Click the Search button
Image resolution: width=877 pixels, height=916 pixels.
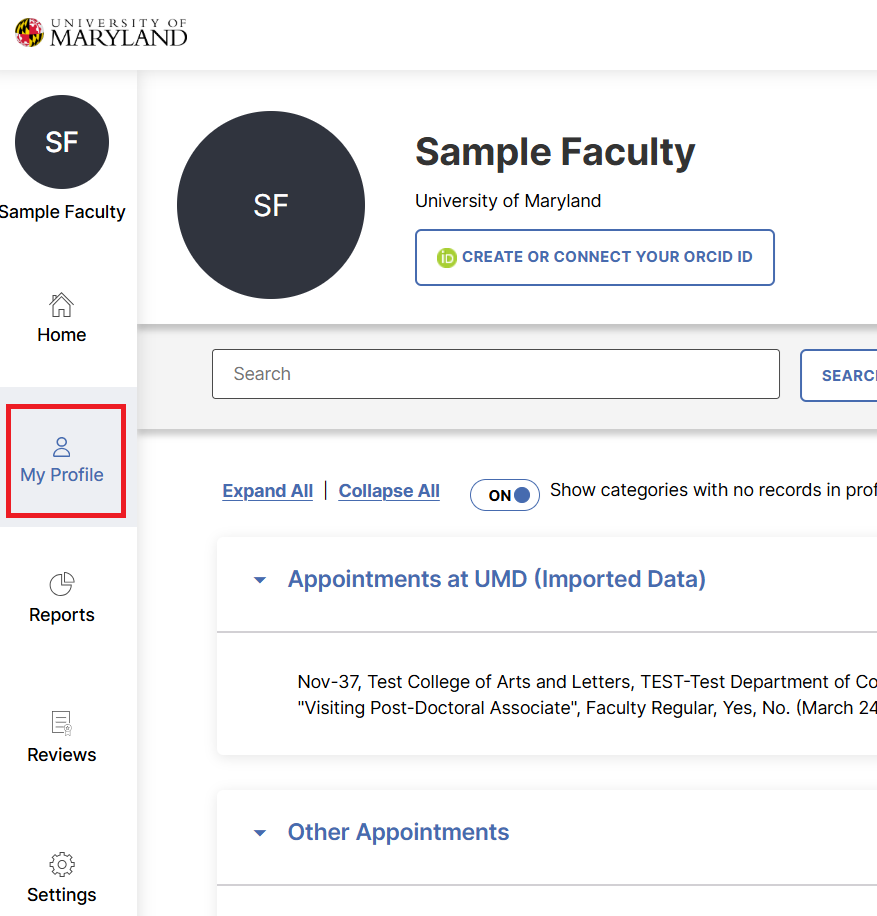coord(839,376)
